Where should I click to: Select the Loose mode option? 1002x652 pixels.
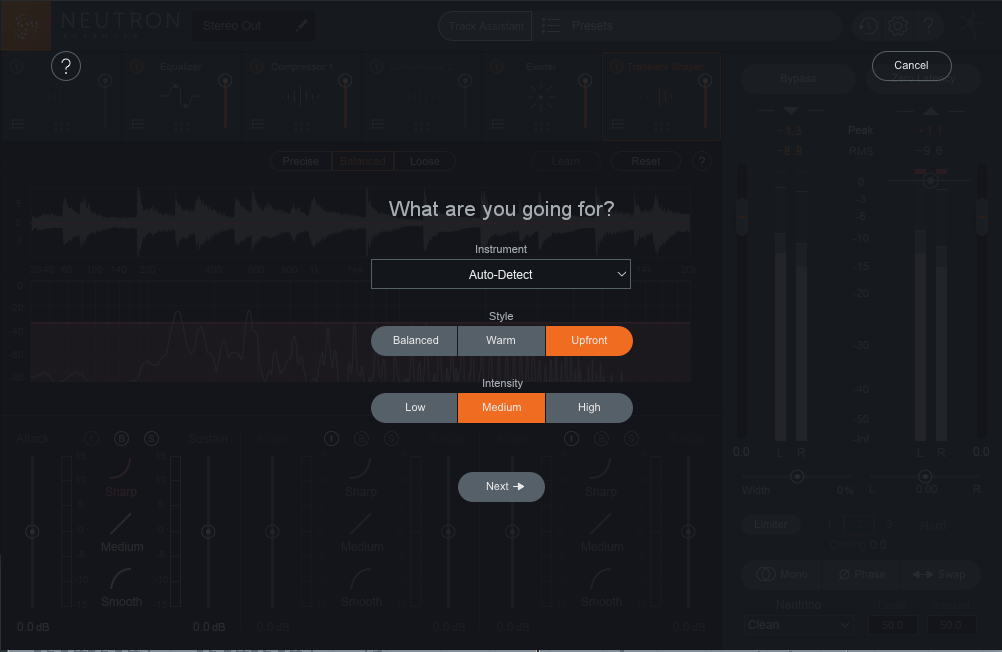click(424, 161)
